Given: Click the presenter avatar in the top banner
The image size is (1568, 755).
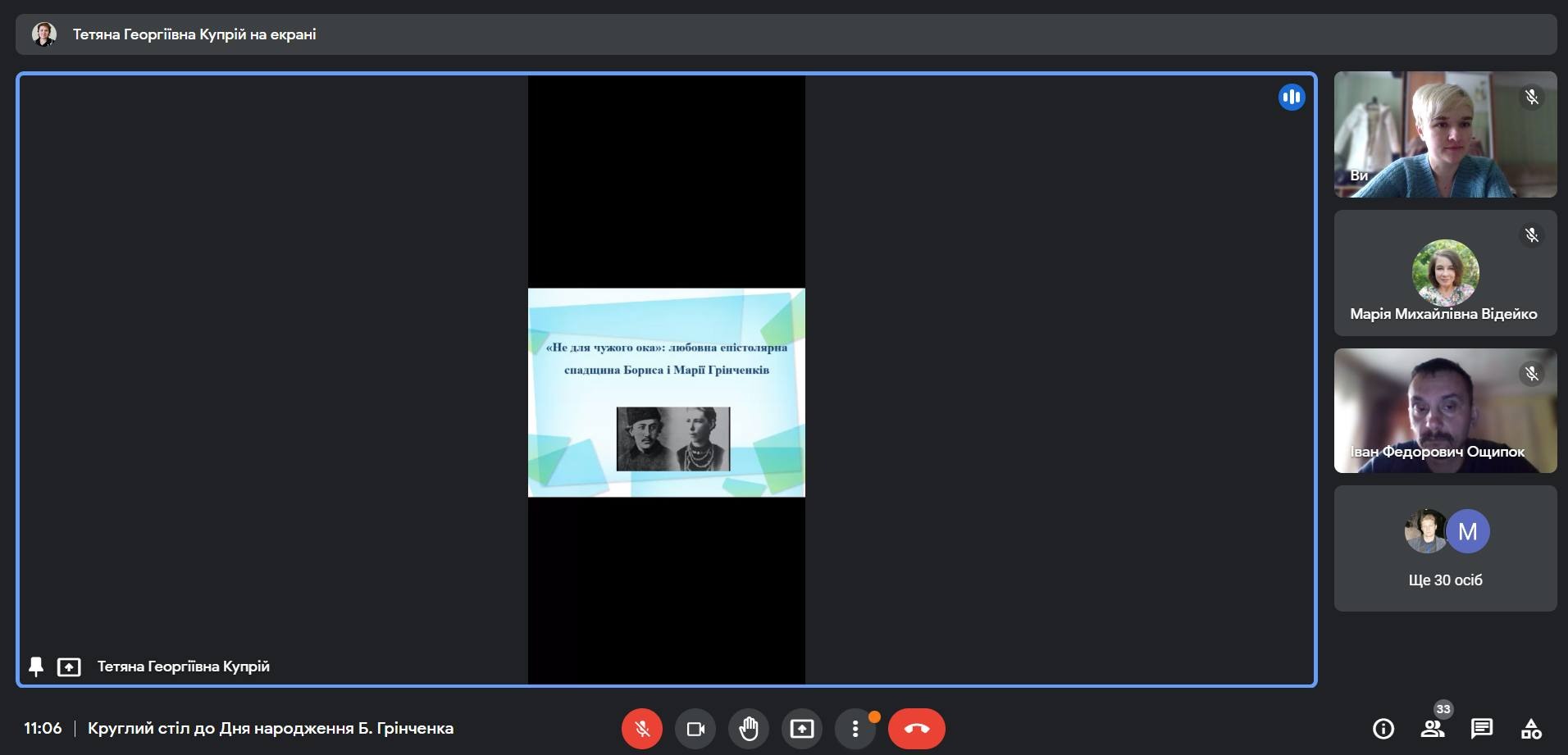Looking at the screenshot, I should 44,34.
